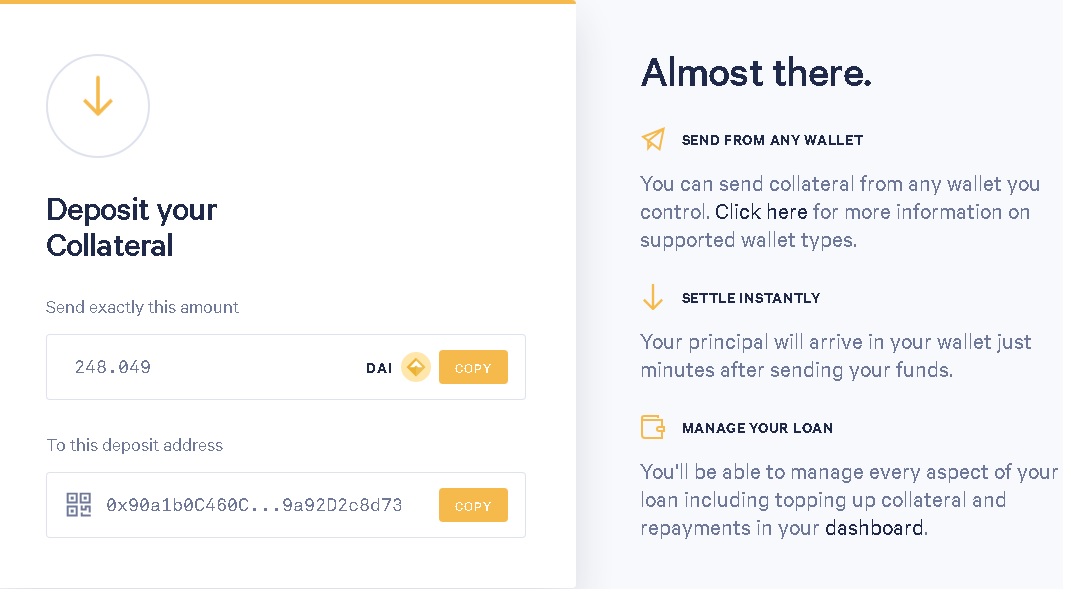Click the Send From Any Wallet heading
This screenshot has height=594, width=1071.
773,141
